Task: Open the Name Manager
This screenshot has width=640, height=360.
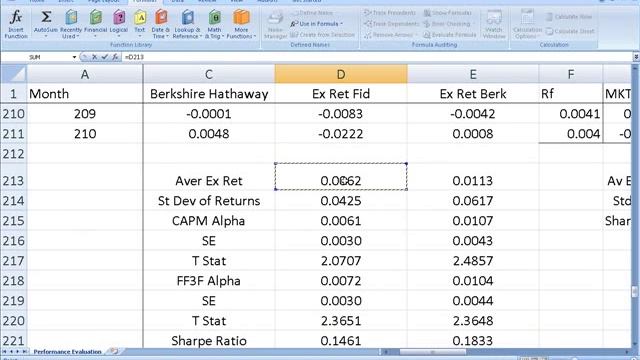Action: [276, 25]
